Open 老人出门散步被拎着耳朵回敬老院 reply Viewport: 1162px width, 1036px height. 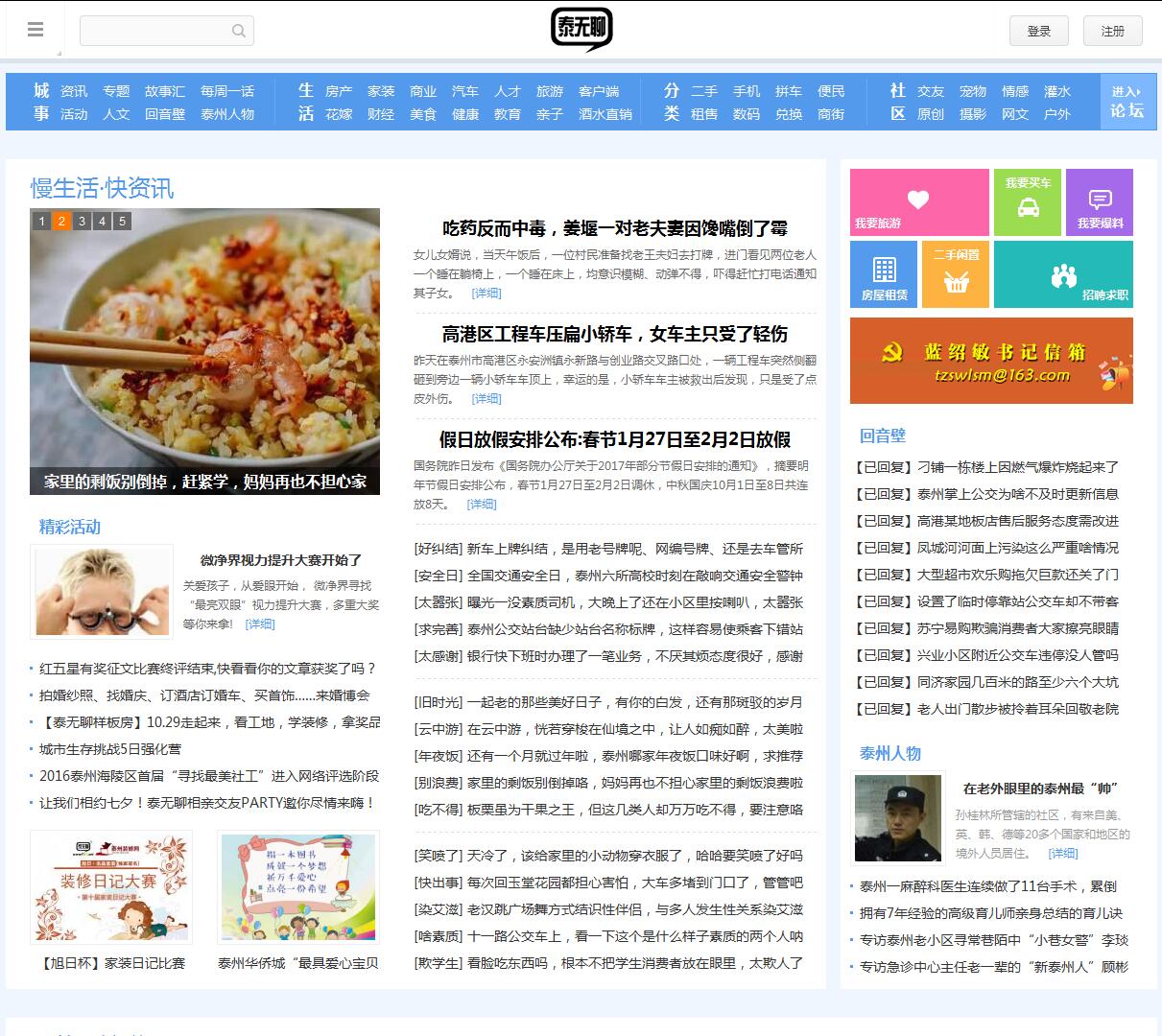[x=985, y=709]
